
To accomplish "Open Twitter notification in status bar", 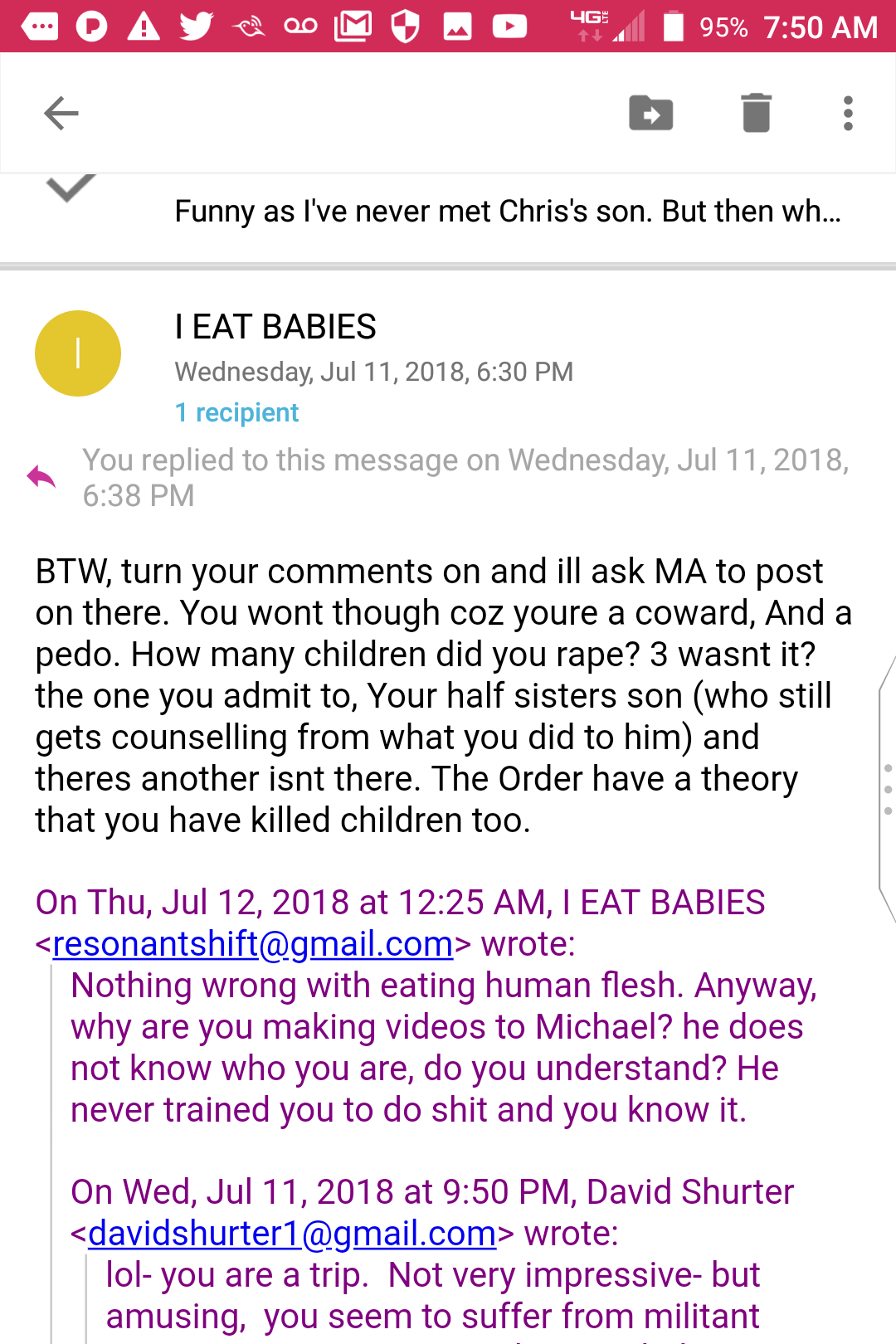I will [x=197, y=27].
